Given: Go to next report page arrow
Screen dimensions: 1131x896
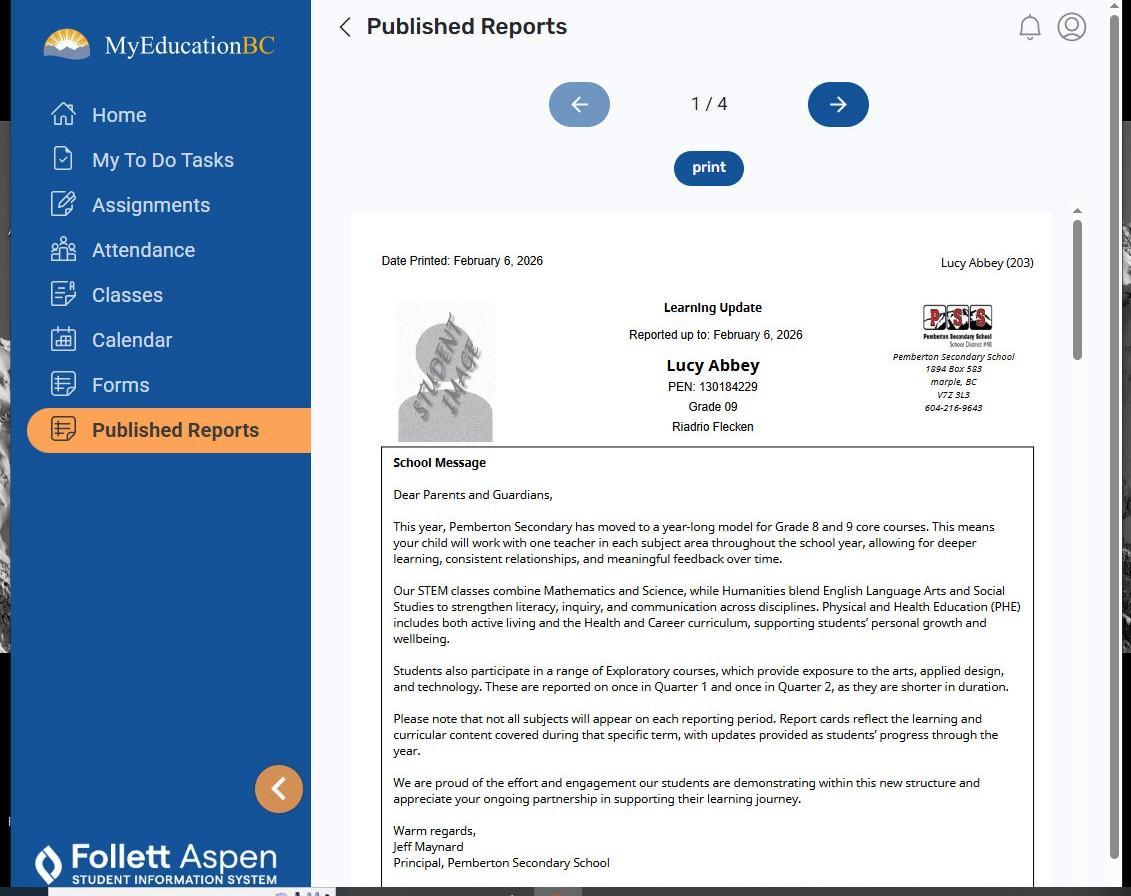Looking at the screenshot, I should (838, 105).
